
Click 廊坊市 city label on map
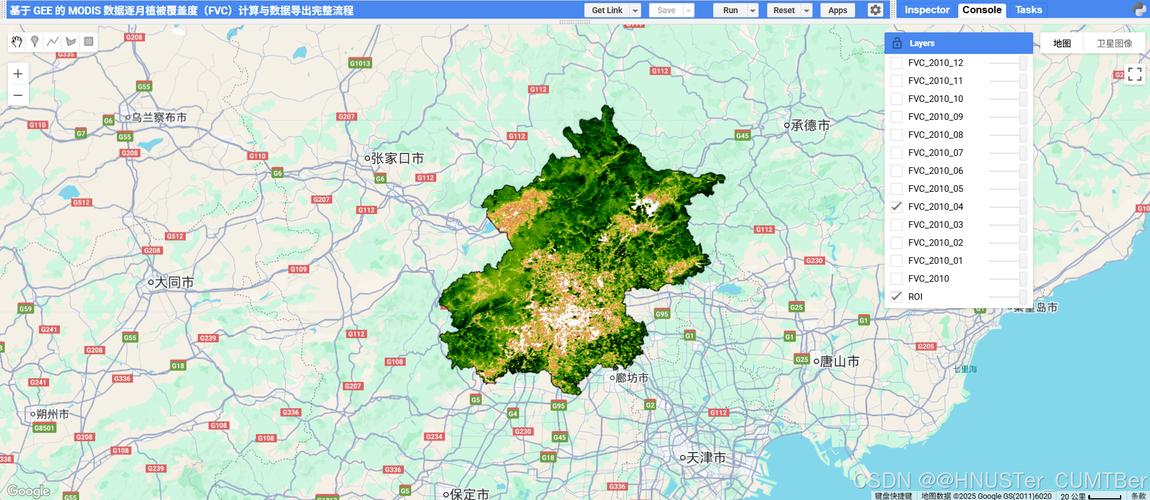coord(632,378)
